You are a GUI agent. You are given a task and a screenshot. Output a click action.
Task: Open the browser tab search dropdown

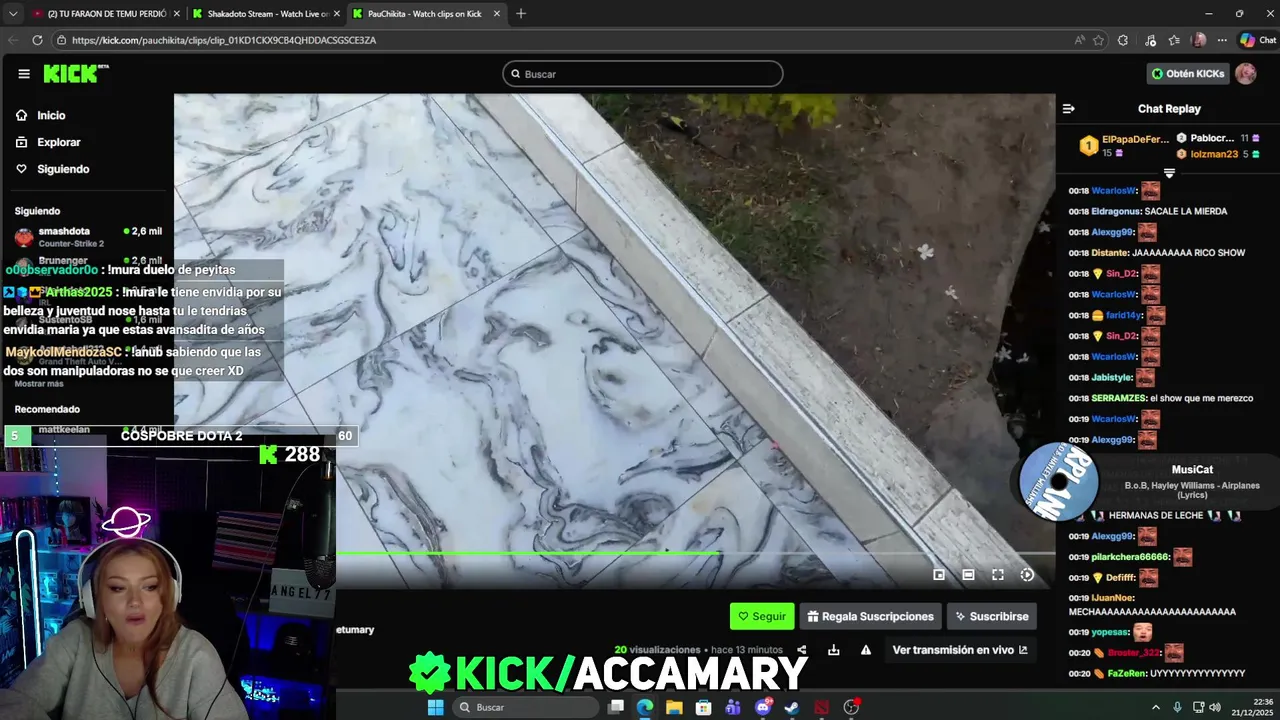[x=13, y=14]
